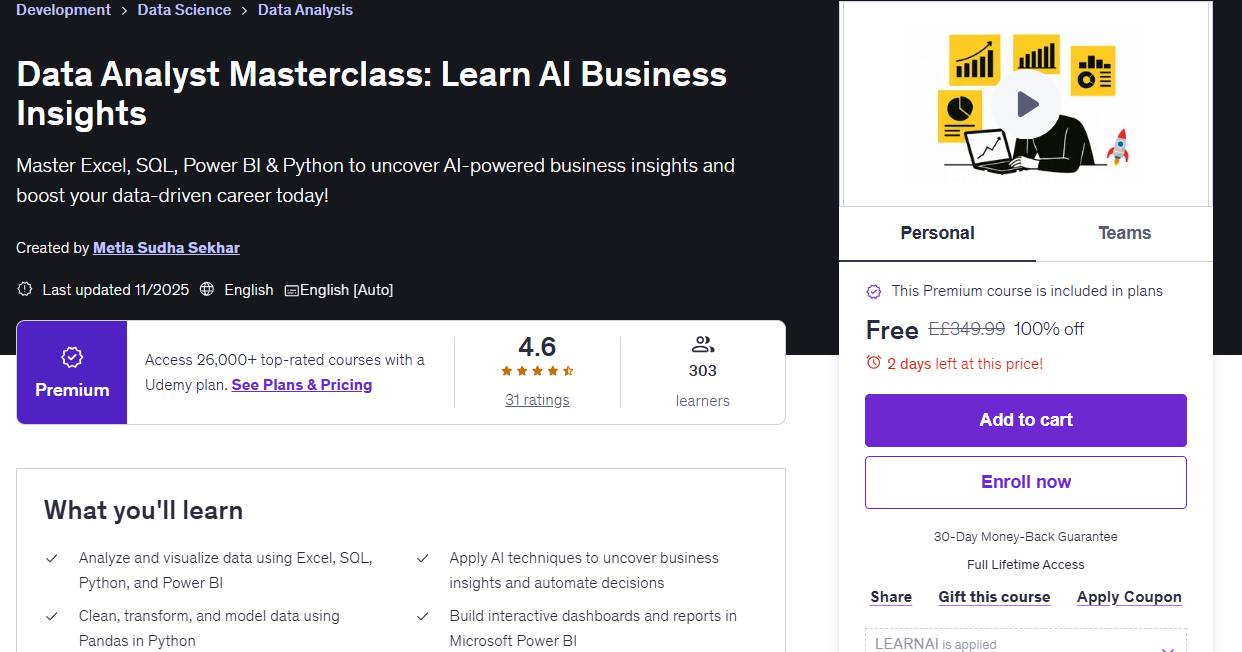Open See Plans & Pricing link
1242x652 pixels.
(x=302, y=385)
